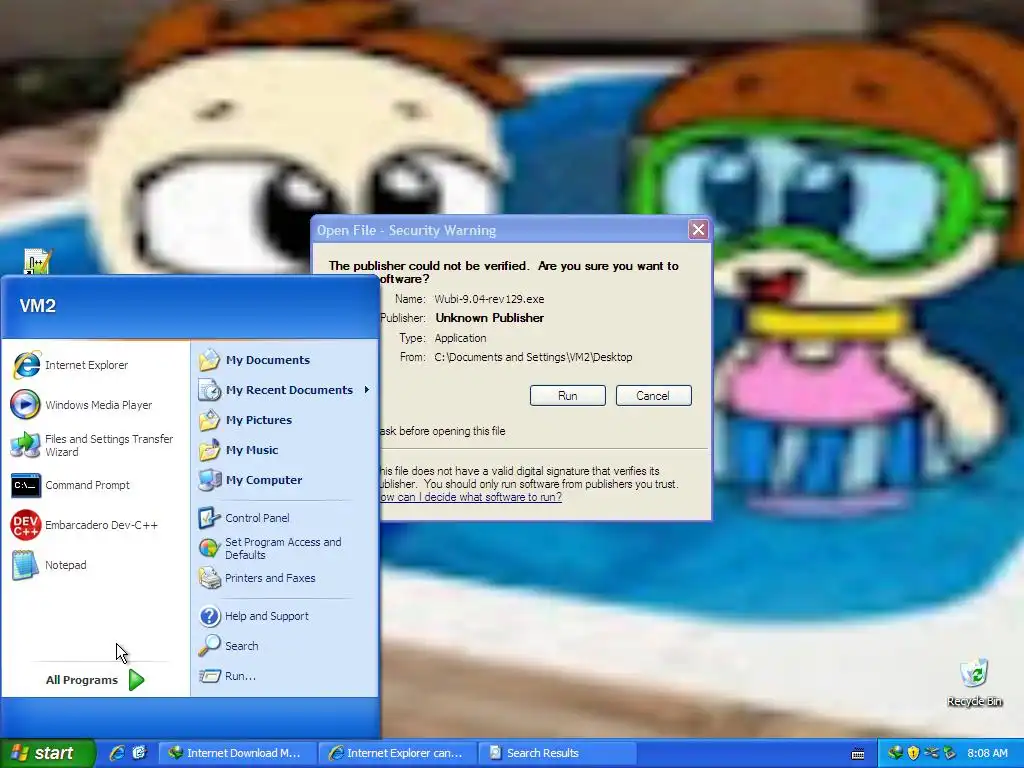Screen dimensions: 1024x768
Task: Click 'ask before opening this file' label
Action: click(x=442, y=431)
